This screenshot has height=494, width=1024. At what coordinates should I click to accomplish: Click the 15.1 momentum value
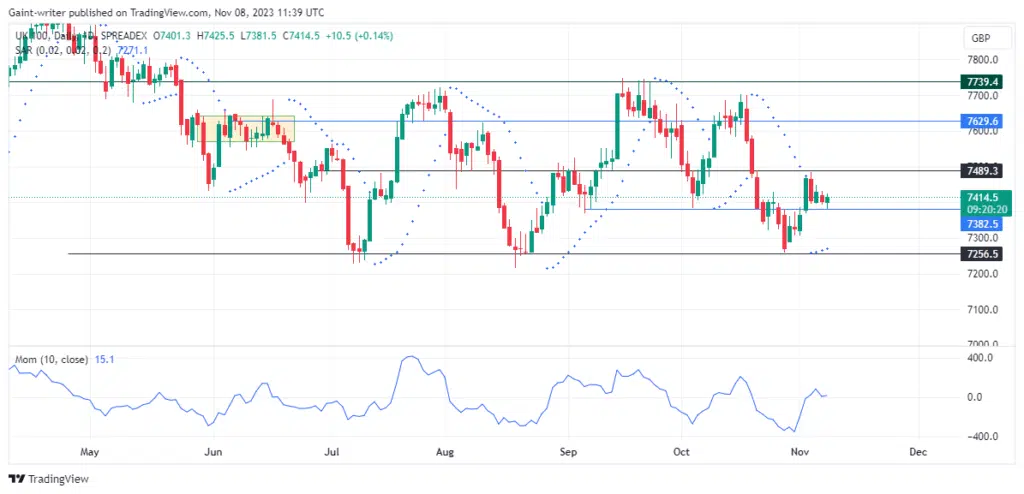point(105,359)
